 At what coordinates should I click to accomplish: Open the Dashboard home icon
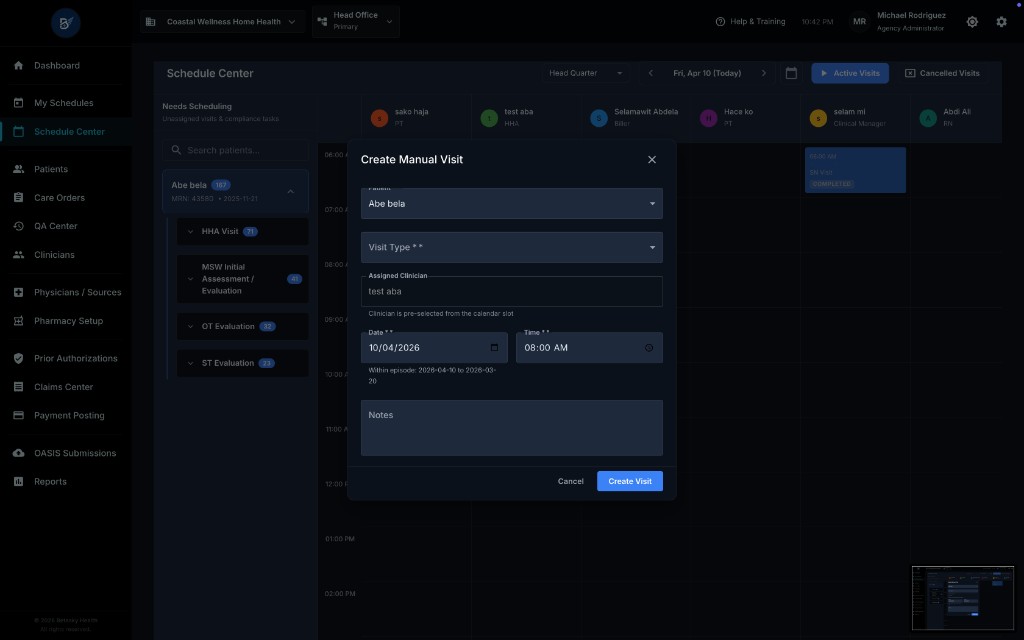point(18,65)
